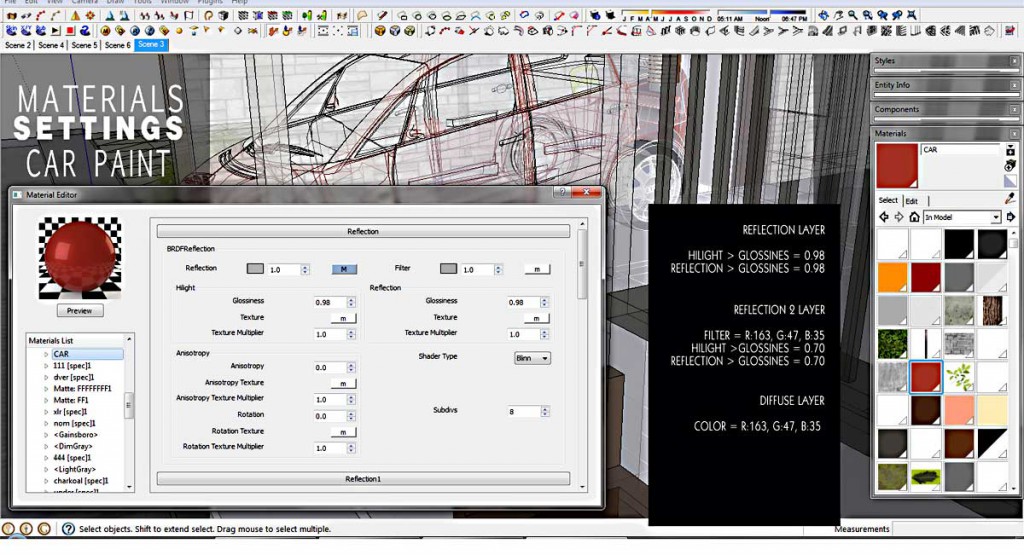The width and height of the screenshot is (1024, 555).
Task: Click the shadow month slider bar
Action: [665, 15]
